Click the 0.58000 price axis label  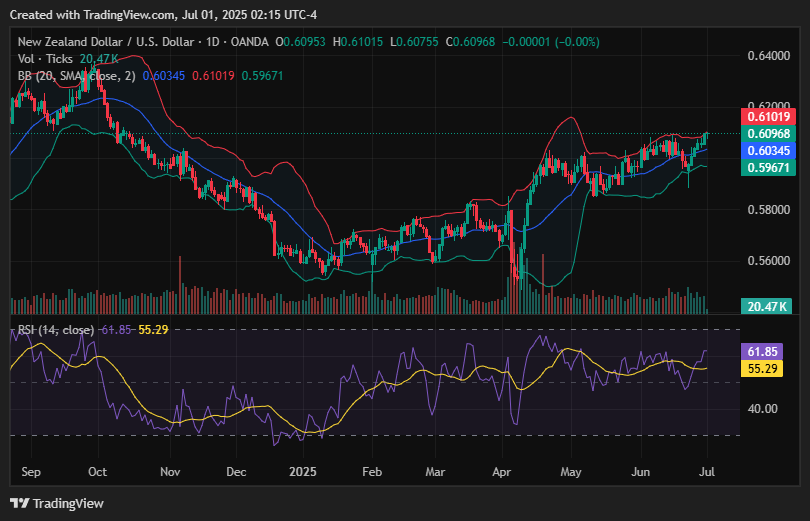pos(769,210)
